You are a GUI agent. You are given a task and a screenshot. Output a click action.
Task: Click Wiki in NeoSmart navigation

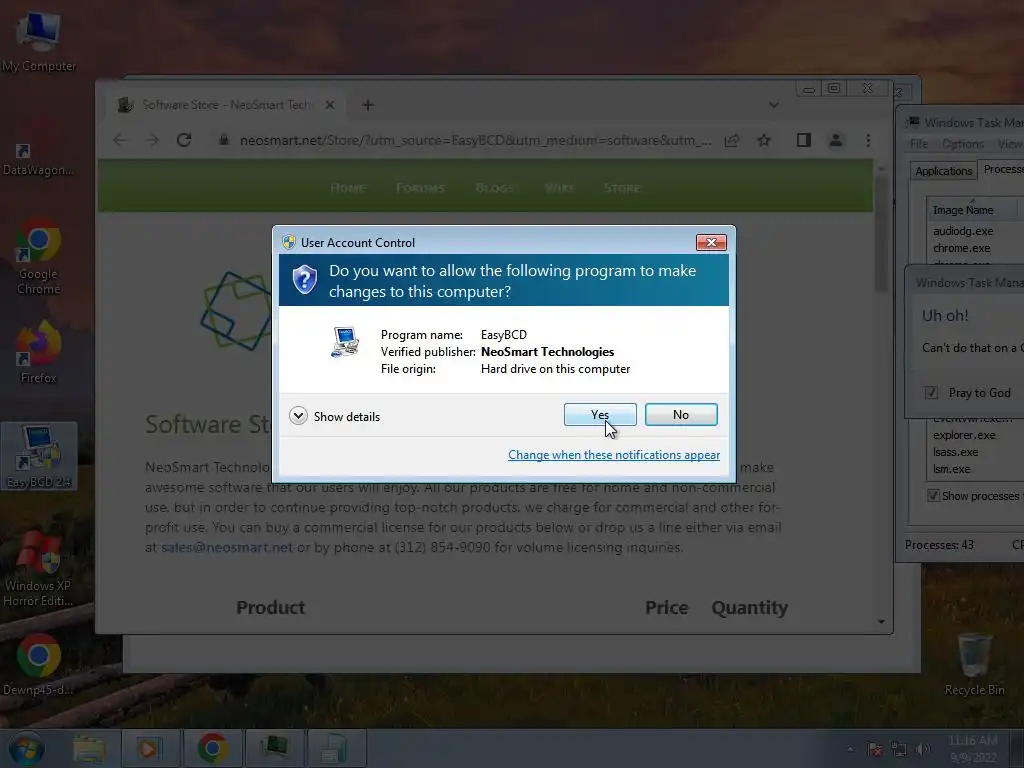coord(559,188)
